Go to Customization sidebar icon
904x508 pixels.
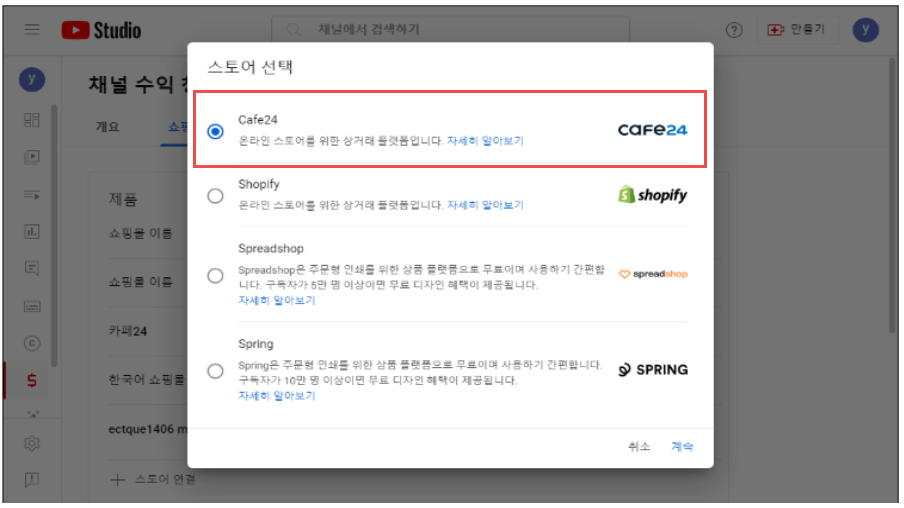click(x=32, y=413)
